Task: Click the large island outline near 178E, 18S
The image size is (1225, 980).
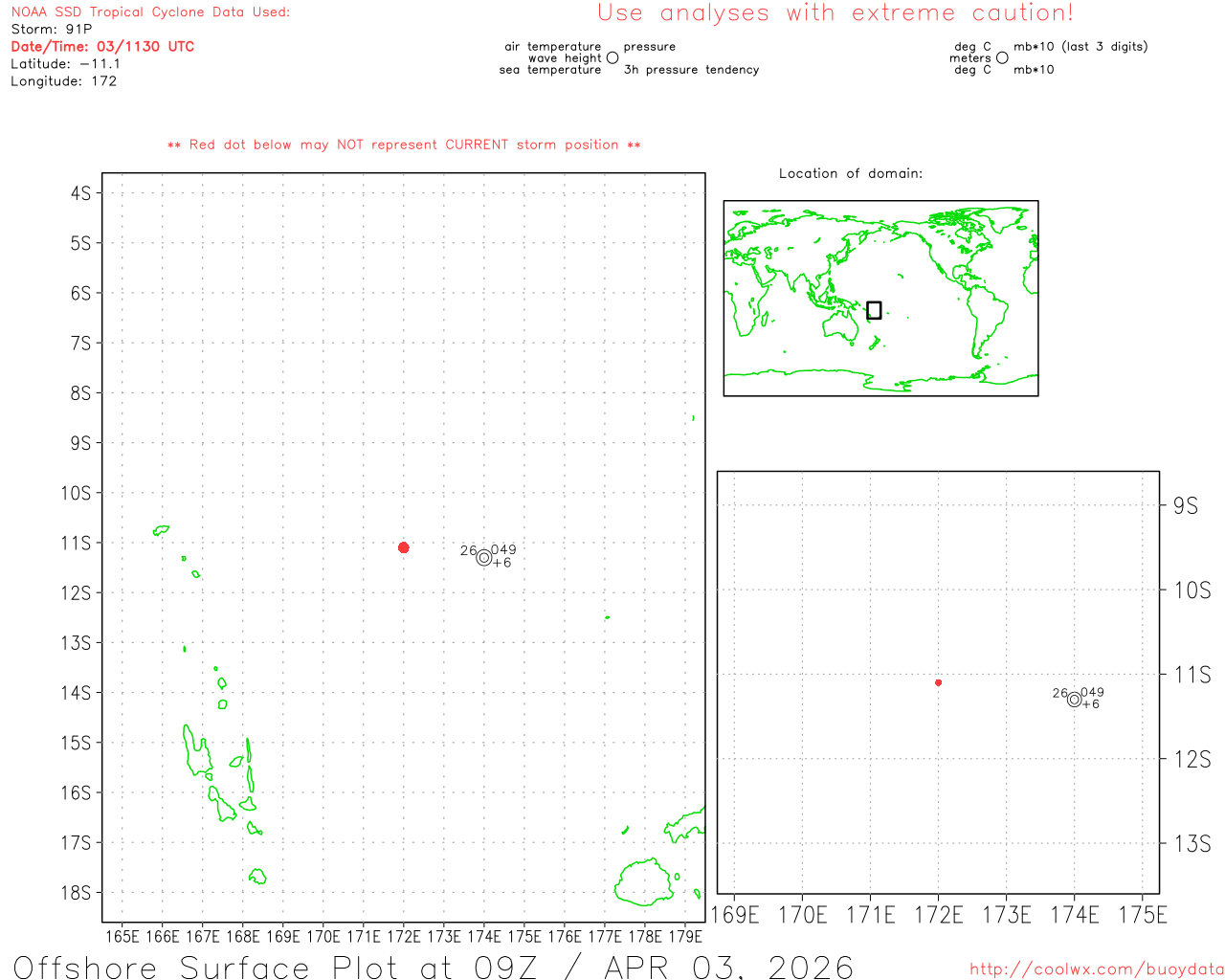Action: 644,882
